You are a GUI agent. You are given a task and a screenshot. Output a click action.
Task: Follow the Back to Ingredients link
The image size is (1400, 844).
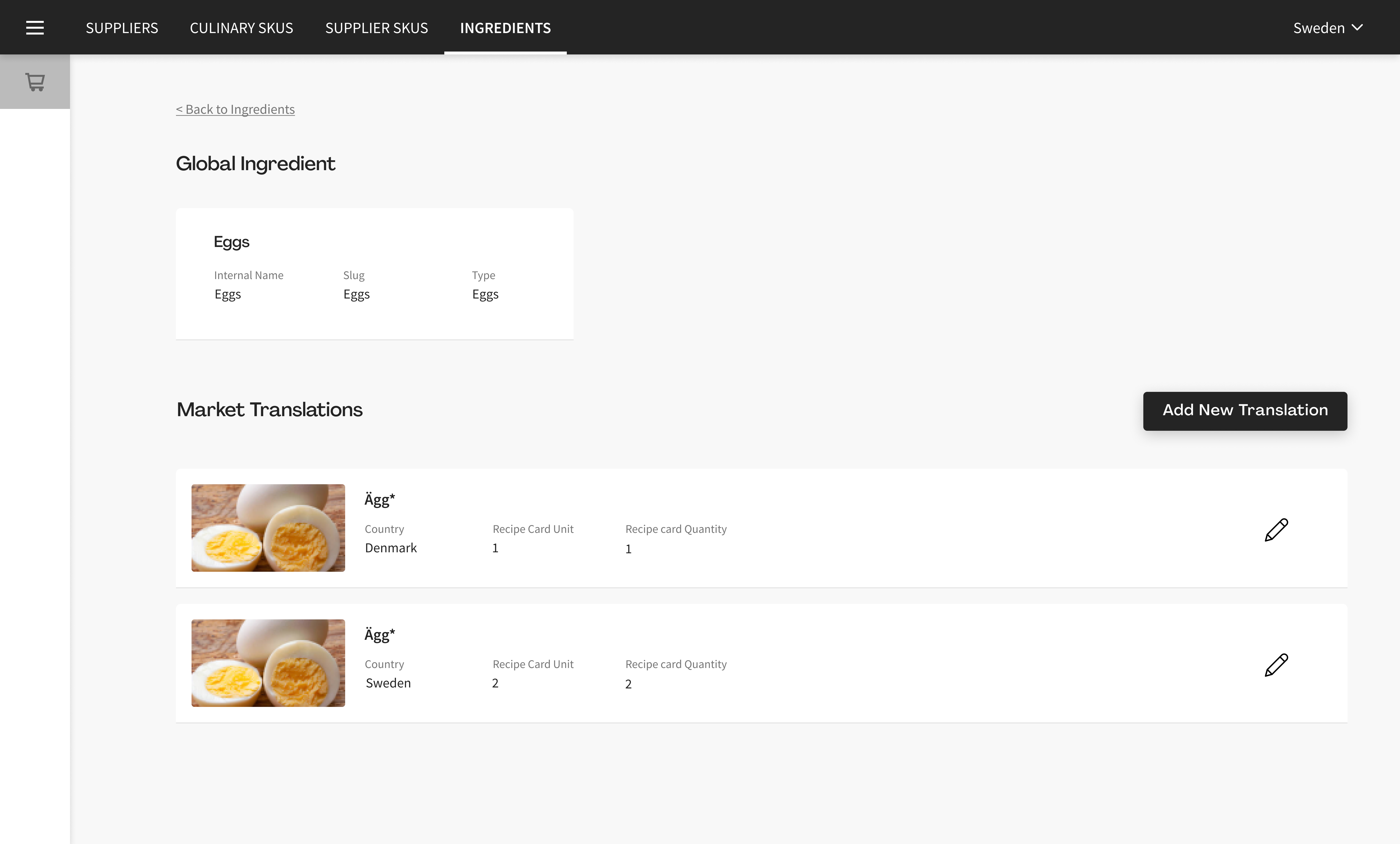235,109
